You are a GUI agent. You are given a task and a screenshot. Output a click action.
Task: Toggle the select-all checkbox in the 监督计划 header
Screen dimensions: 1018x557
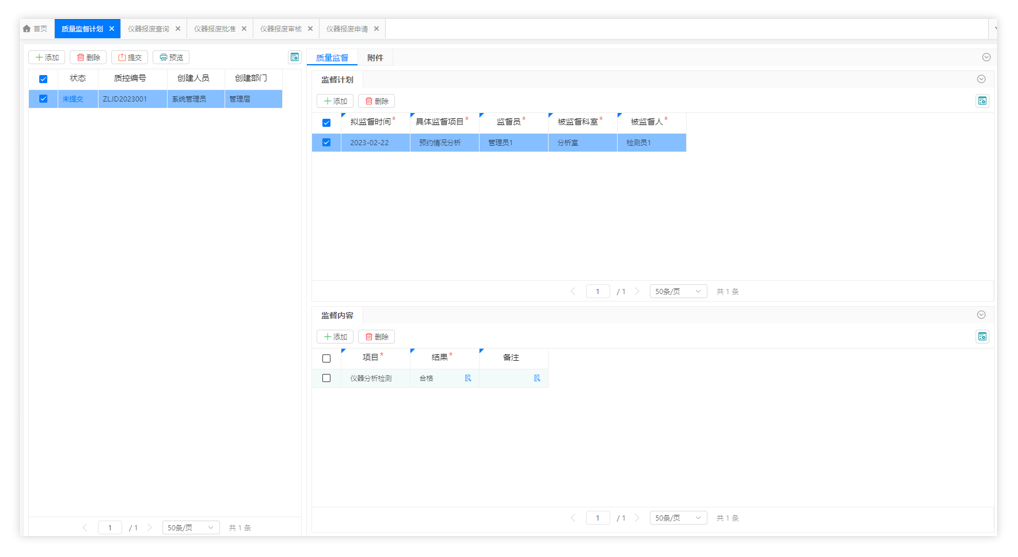point(327,122)
